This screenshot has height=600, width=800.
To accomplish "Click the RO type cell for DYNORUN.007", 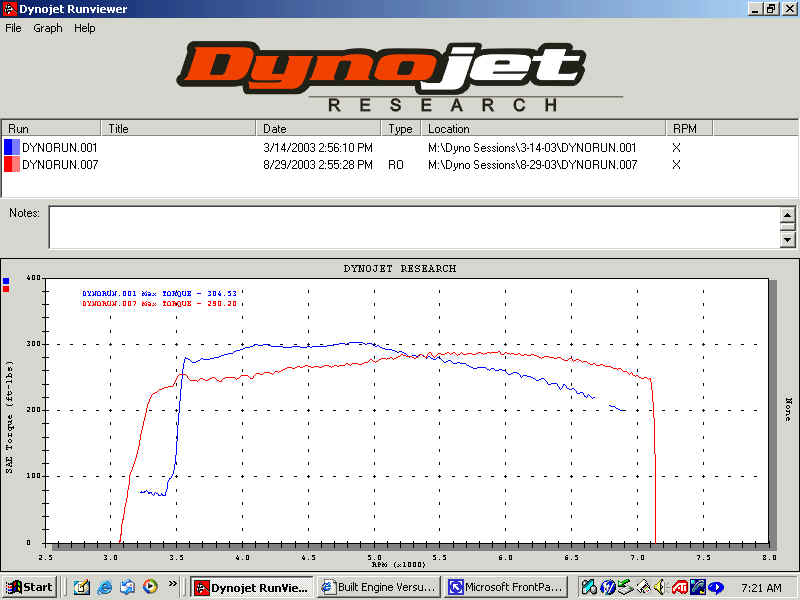I will tap(395, 165).
